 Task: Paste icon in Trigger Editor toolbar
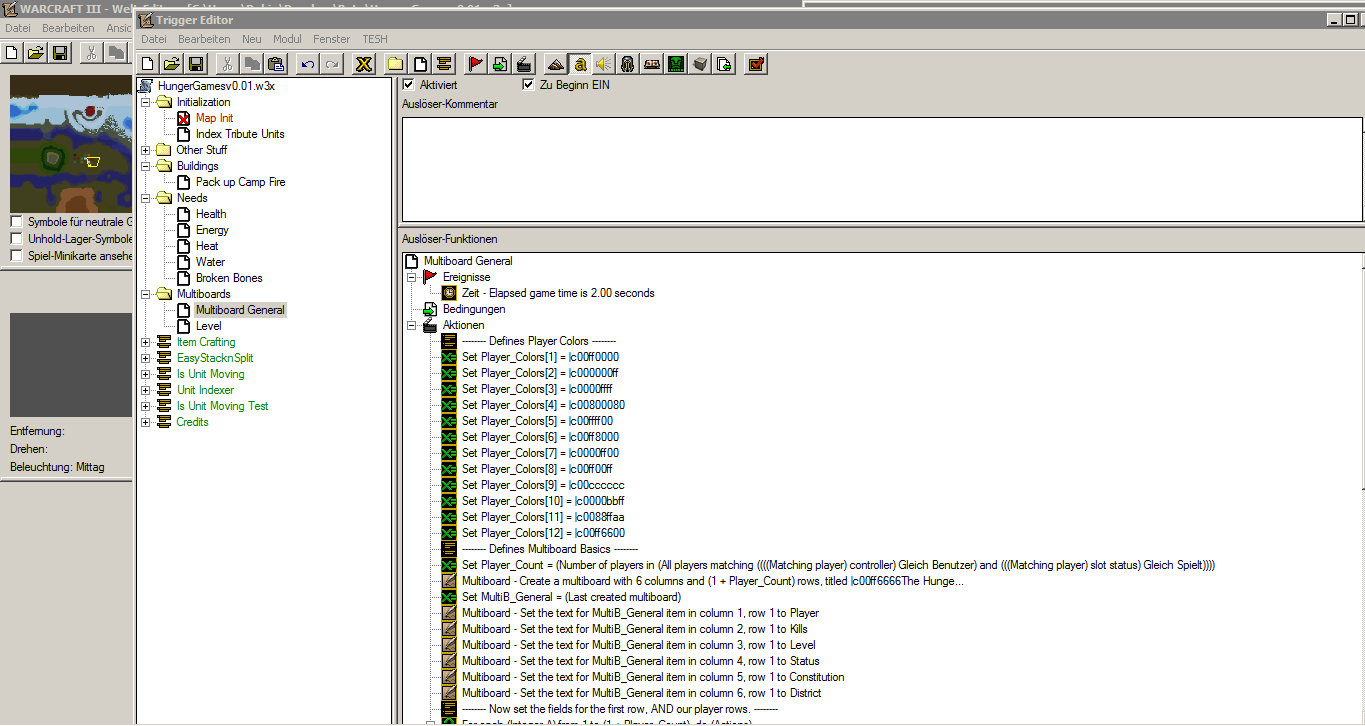276,64
